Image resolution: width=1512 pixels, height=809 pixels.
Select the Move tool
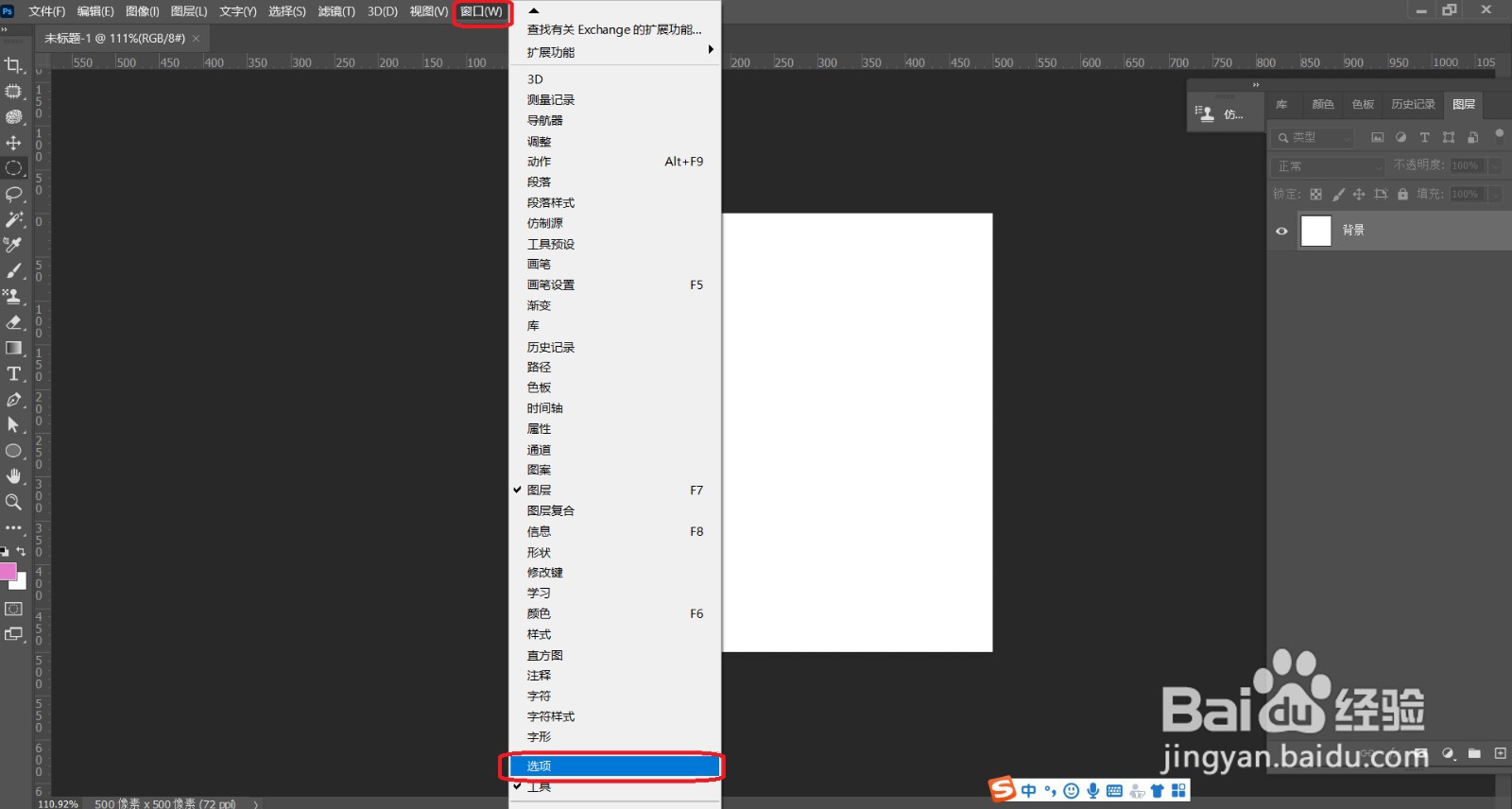click(13, 143)
